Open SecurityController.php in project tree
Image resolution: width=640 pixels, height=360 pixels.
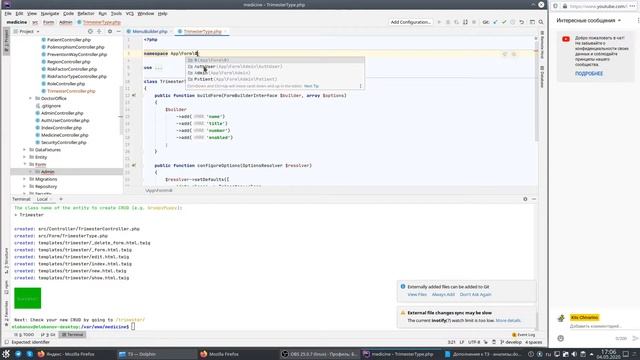point(63,142)
